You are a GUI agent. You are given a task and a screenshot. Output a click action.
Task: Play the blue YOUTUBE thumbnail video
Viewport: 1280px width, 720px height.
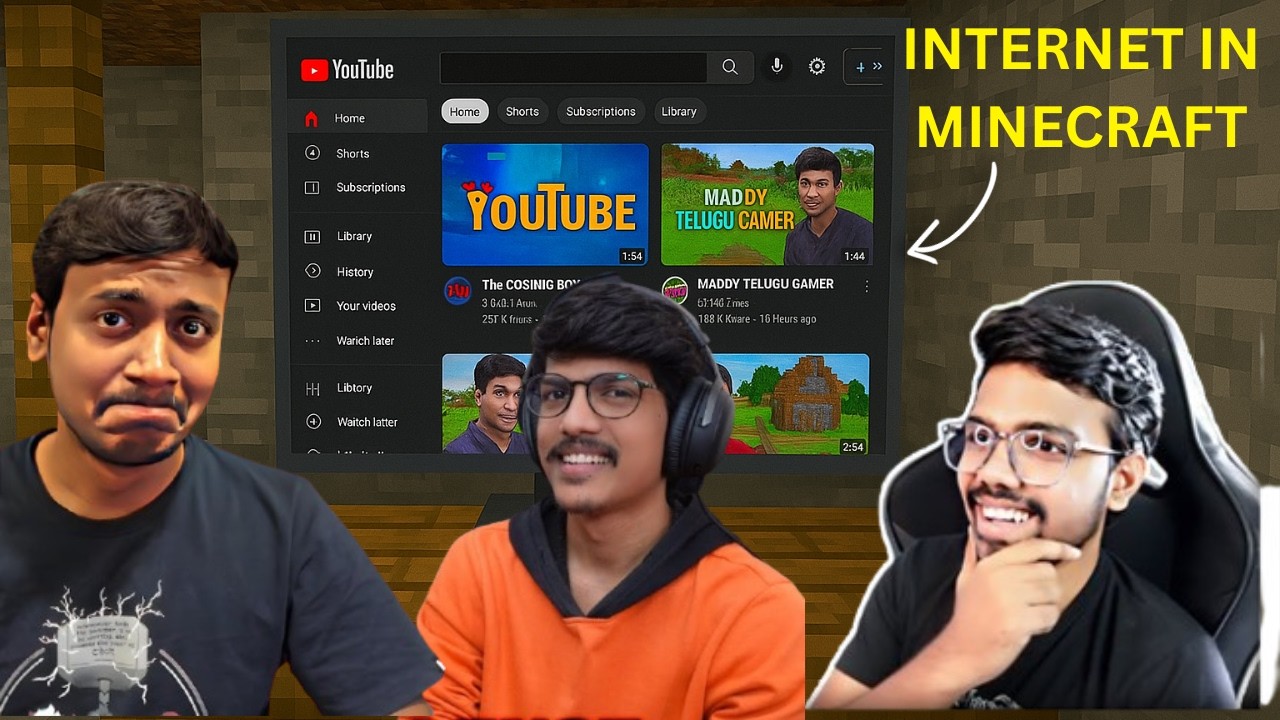tap(545, 204)
